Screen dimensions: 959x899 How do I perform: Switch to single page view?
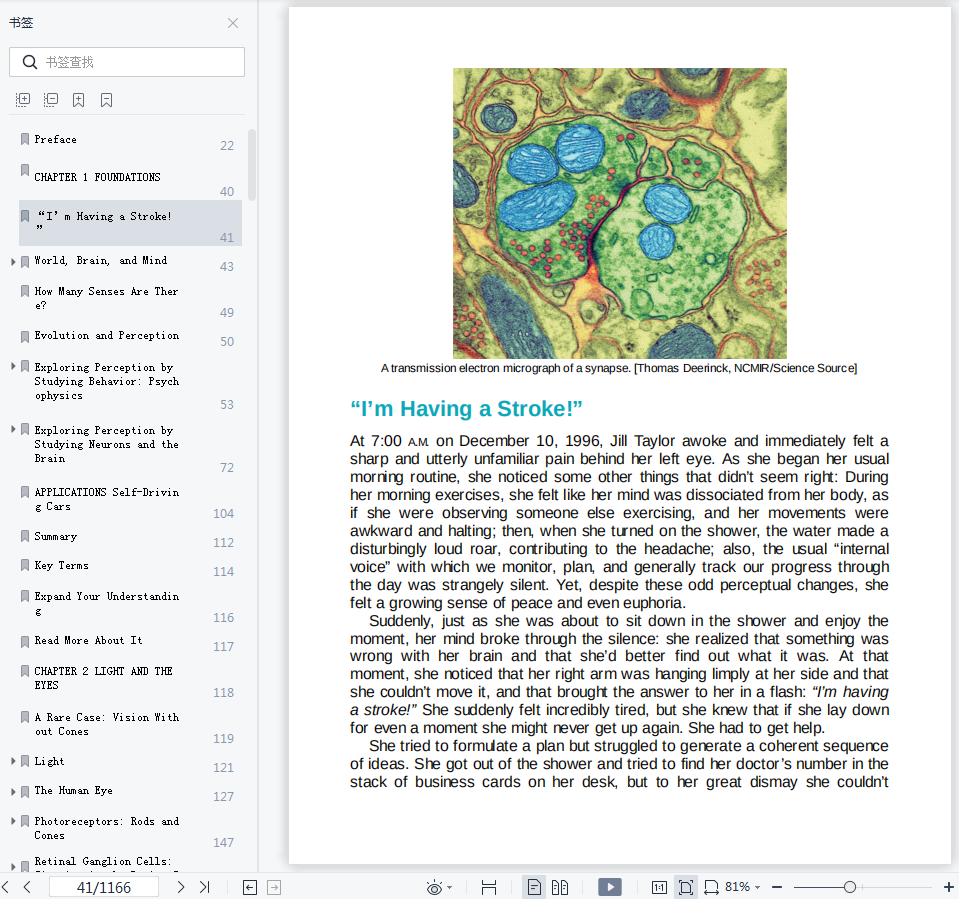[534, 887]
